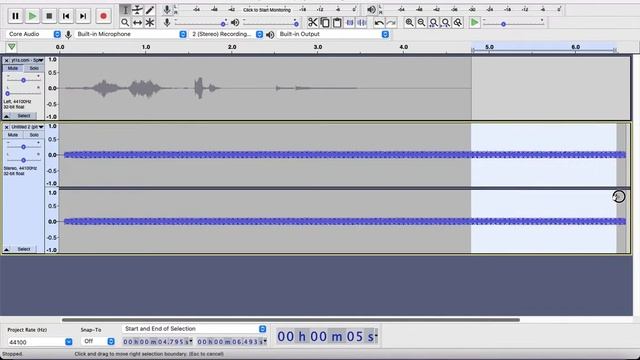Fit whole project to window width
Screen dimensions: 640x360
[446, 22]
